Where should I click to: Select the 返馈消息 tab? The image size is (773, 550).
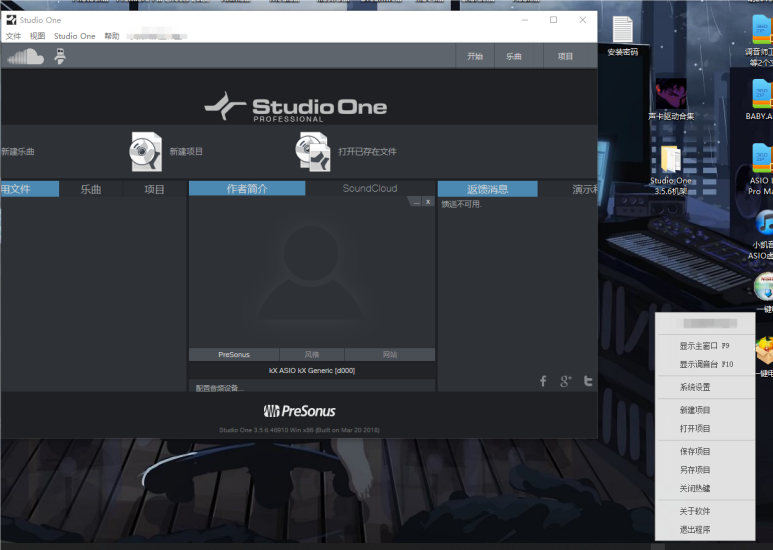tap(488, 189)
